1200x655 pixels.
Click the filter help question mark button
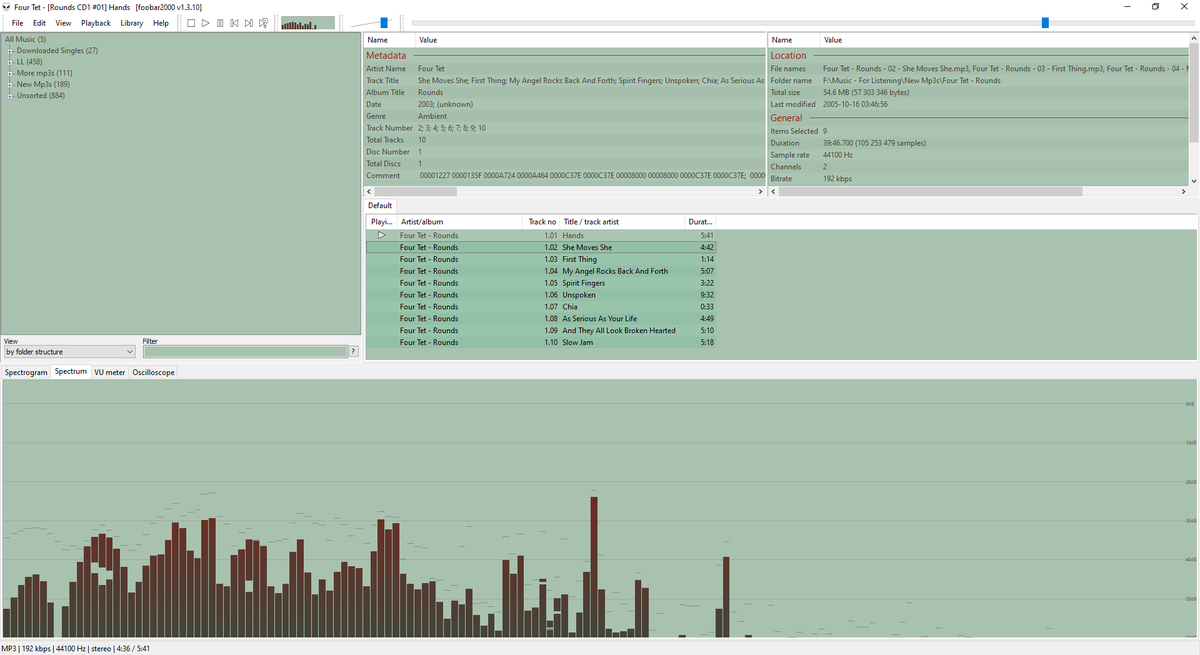353,352
